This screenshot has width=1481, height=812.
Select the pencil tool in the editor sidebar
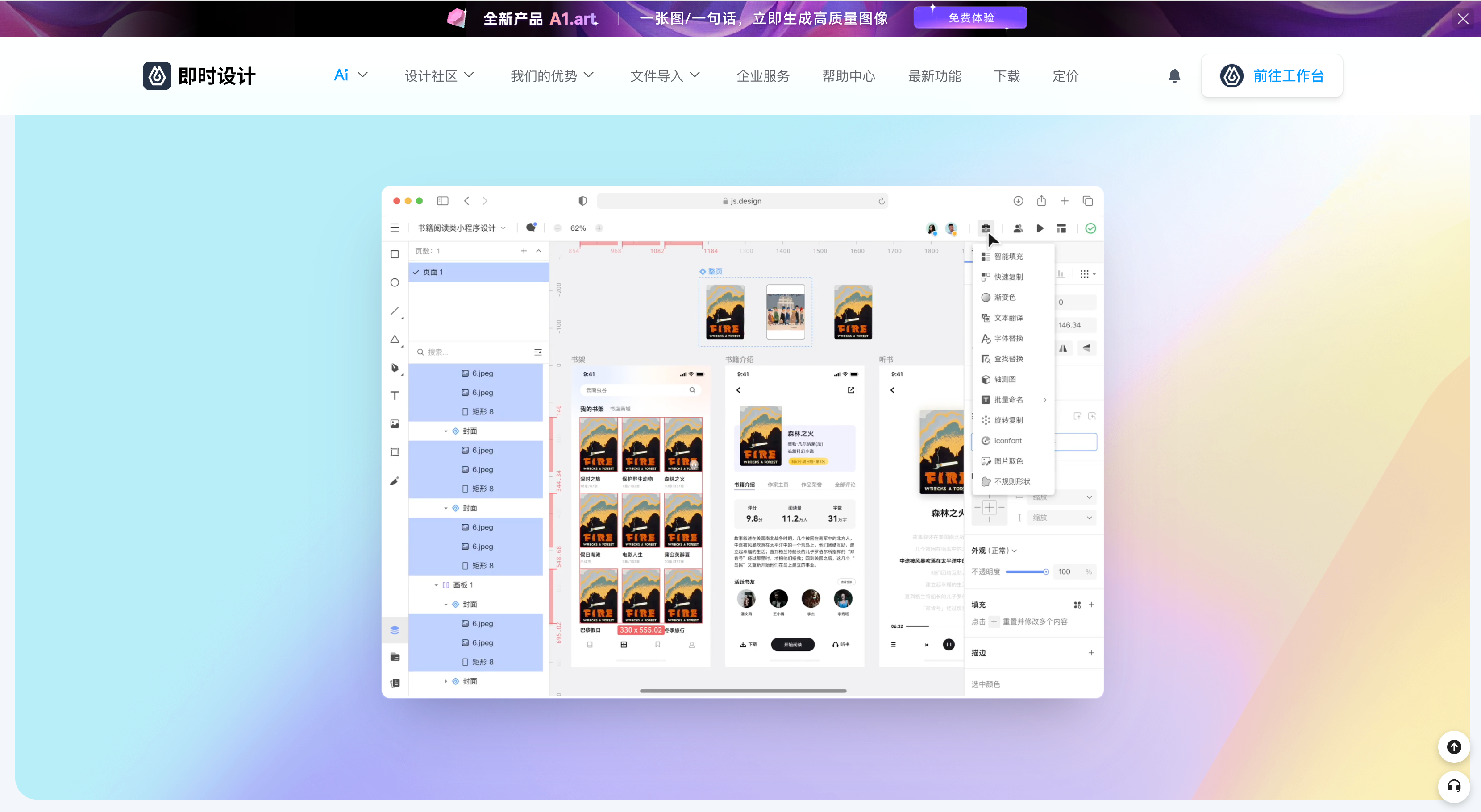[x=395, y=481]
